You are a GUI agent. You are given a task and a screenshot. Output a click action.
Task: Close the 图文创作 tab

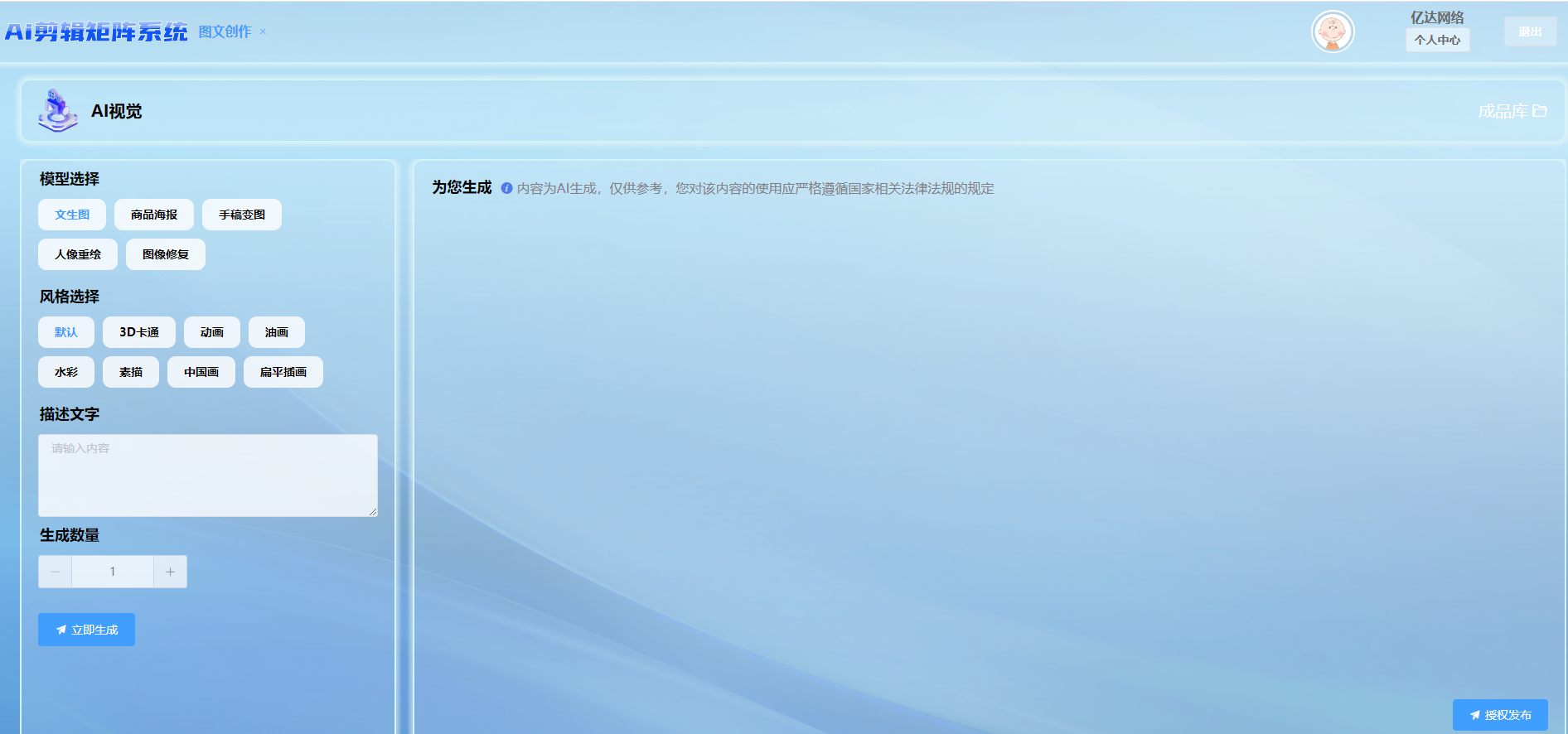pyautogui.click(x=263, y=32)
